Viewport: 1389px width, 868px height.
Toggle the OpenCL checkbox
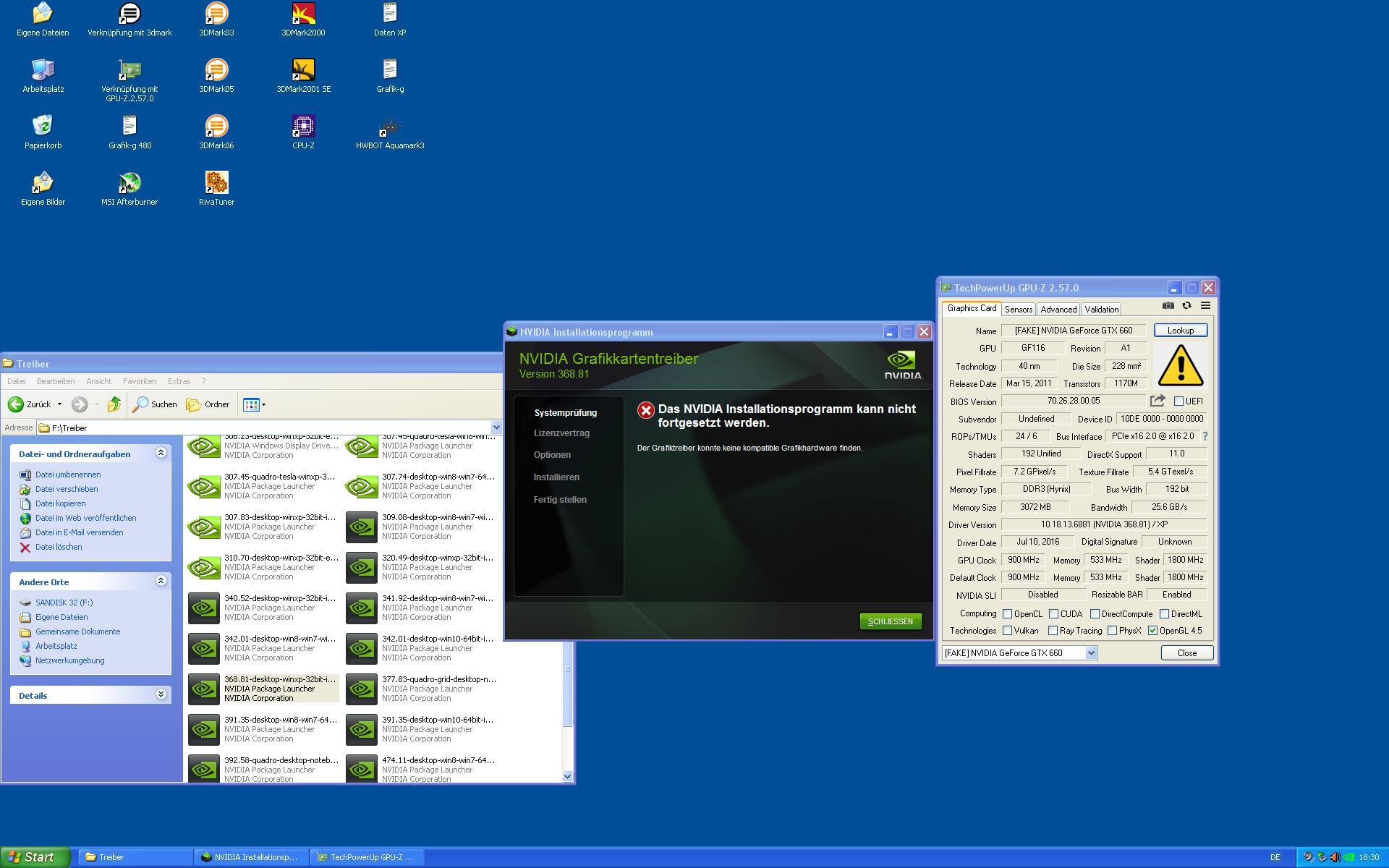coord(1007,613)
